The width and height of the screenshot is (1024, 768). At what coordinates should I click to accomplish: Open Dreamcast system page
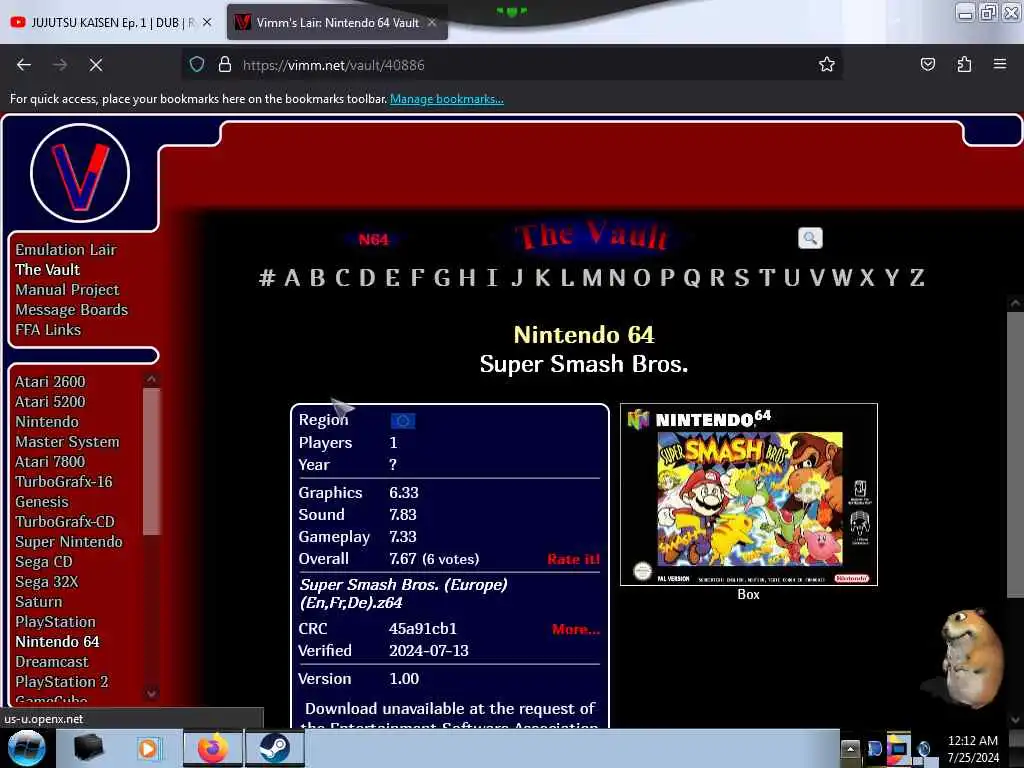point(52,662)
